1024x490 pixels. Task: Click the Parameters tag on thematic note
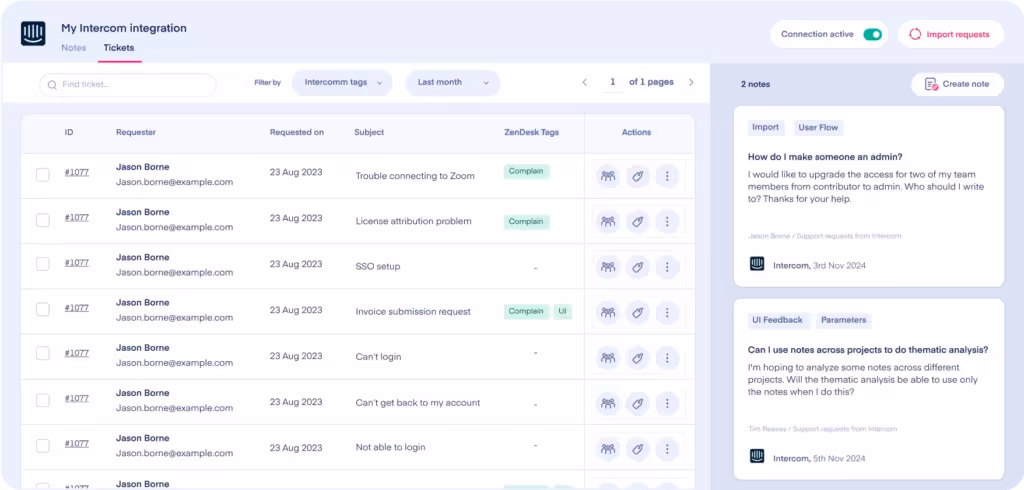point(844,320)
